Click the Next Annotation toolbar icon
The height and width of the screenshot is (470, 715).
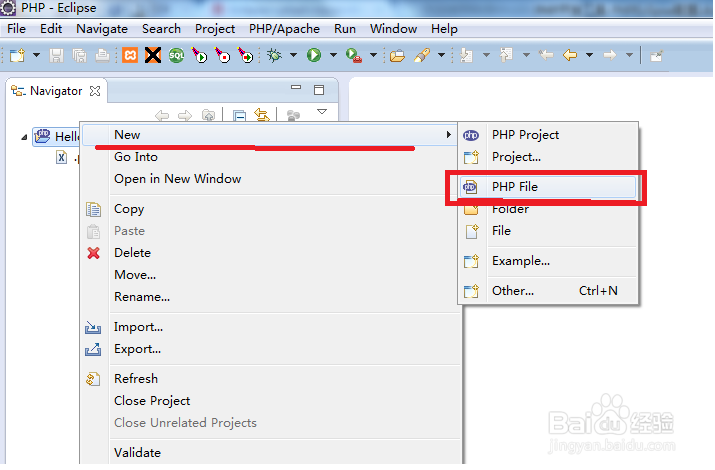coord(466,56)
